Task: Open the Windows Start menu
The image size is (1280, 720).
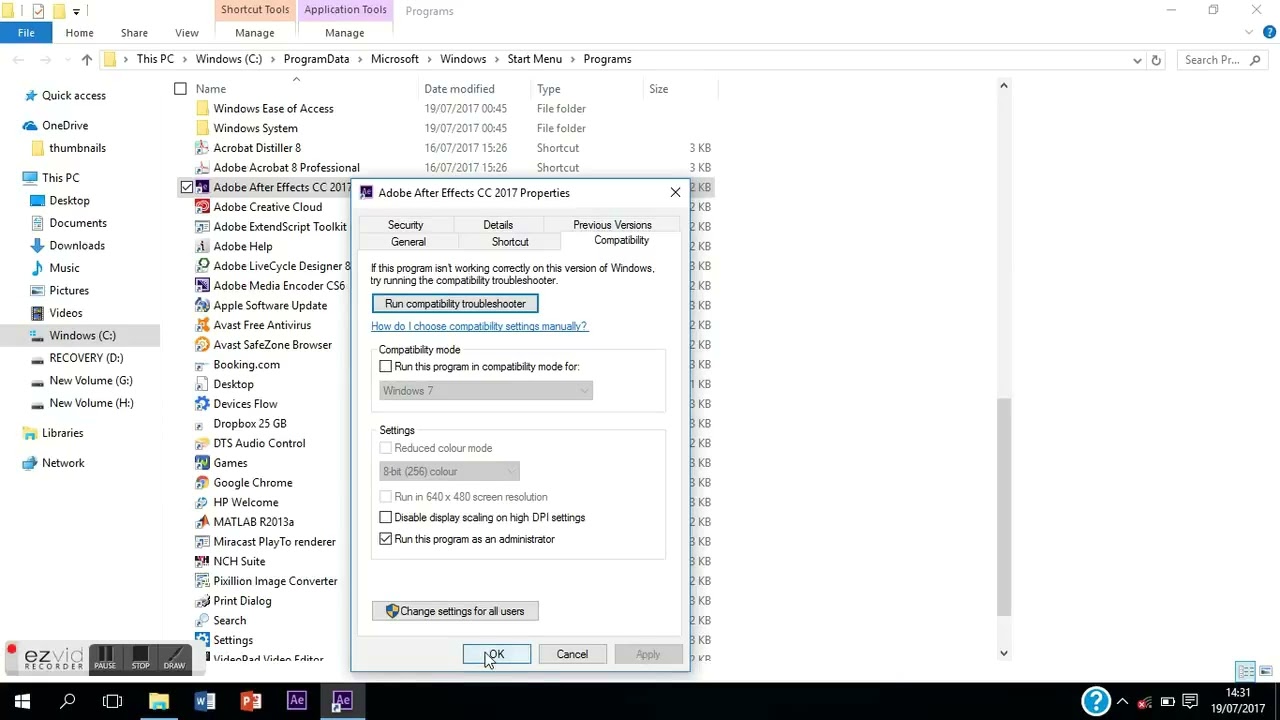Action: tap(22, 701)
